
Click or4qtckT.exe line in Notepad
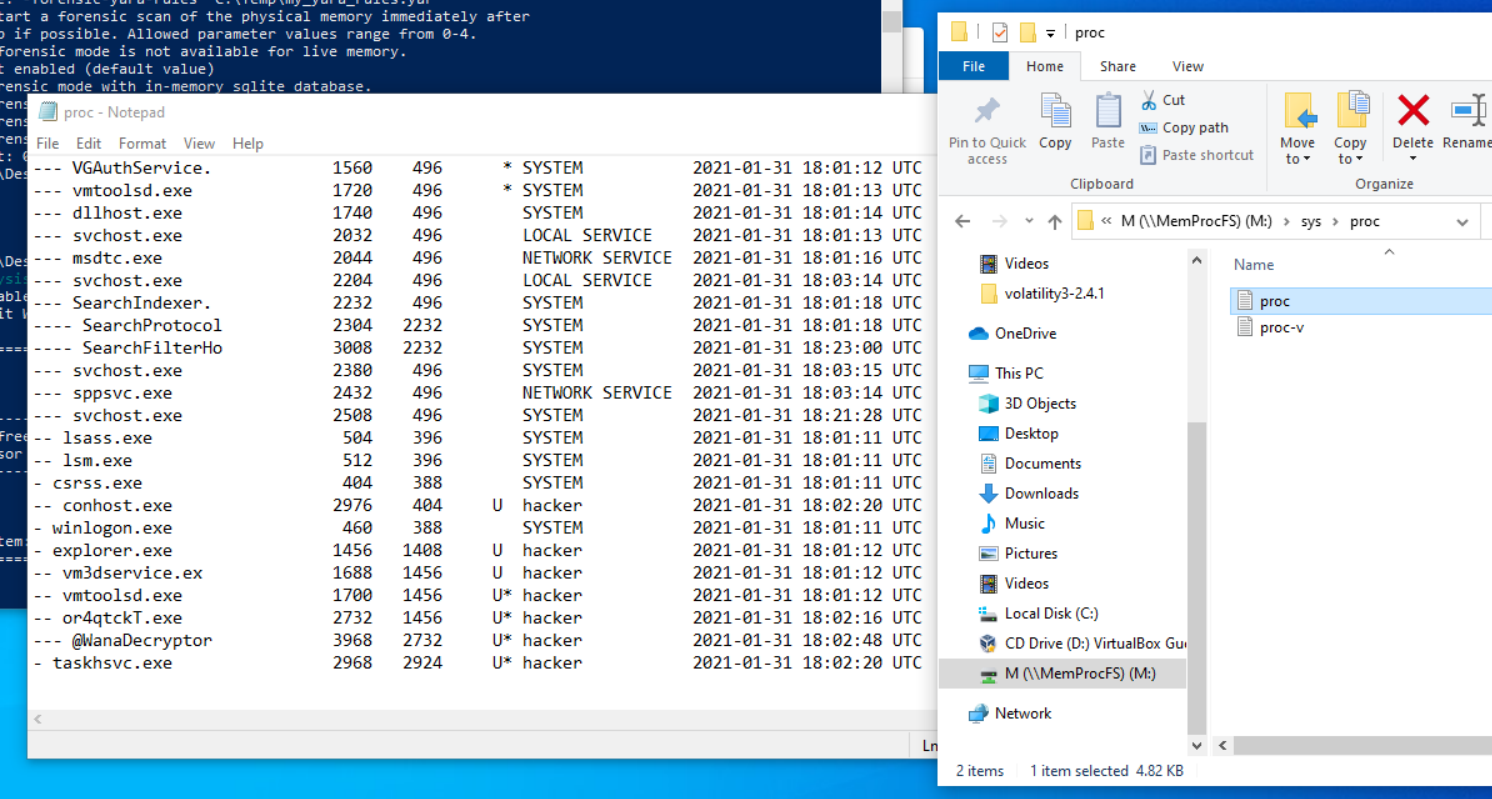(478, 618)
